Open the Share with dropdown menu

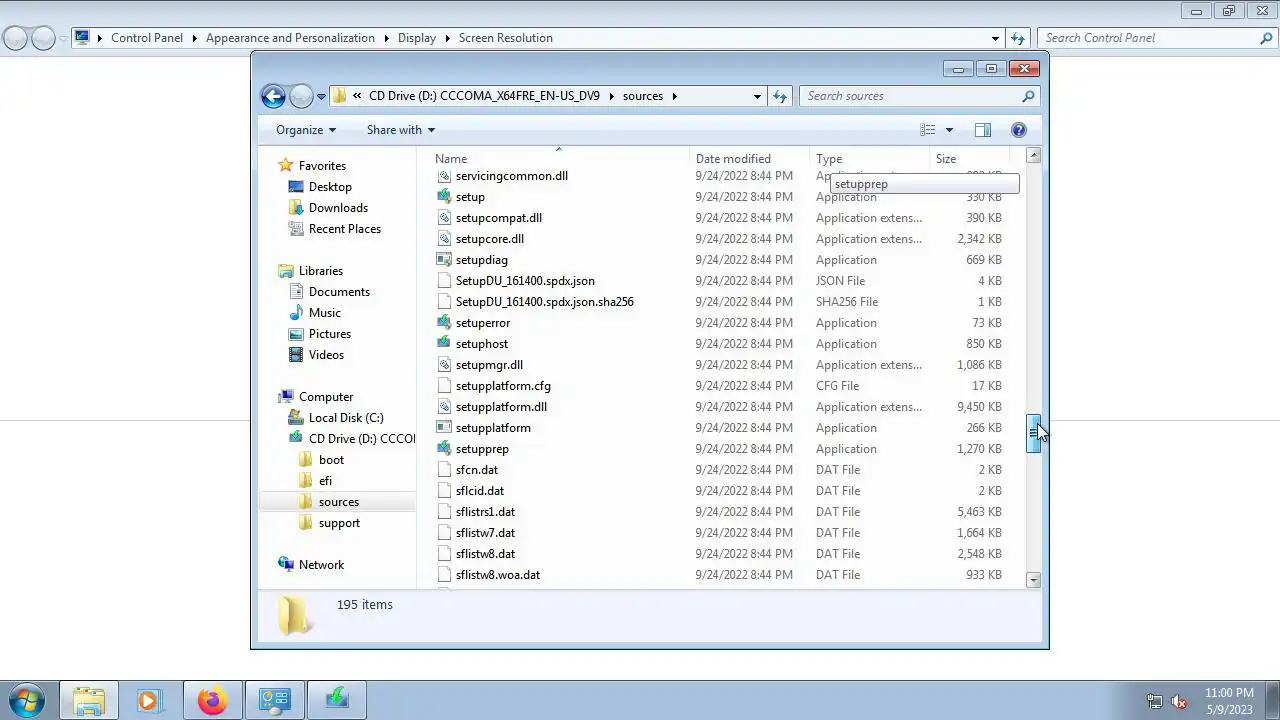(401, 130)
